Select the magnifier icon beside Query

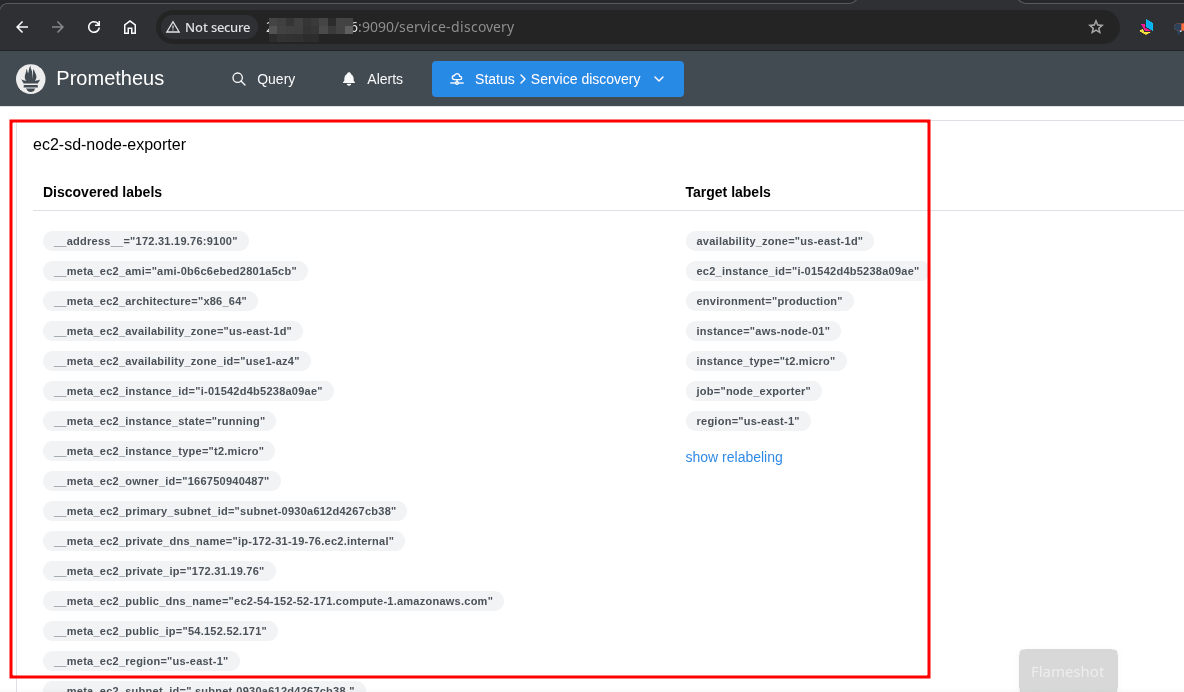(238, 78)
